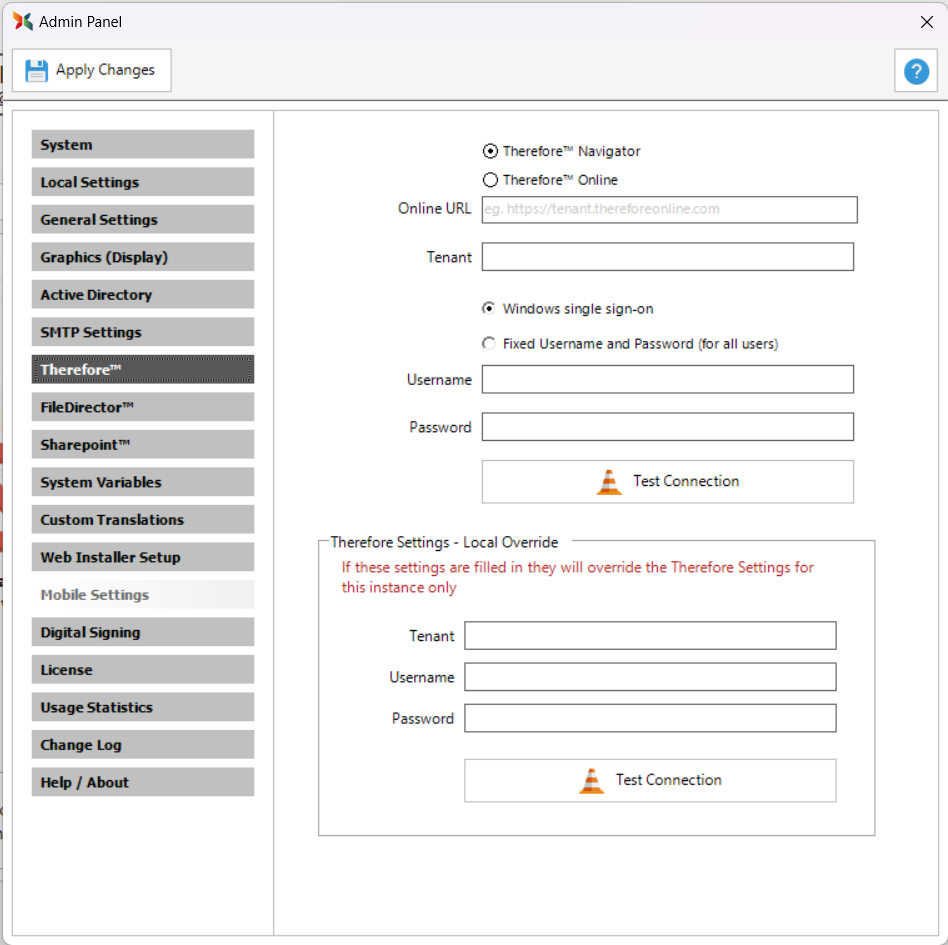
Task: Click the Apply Changes save icon
Action: pos(37,70)
